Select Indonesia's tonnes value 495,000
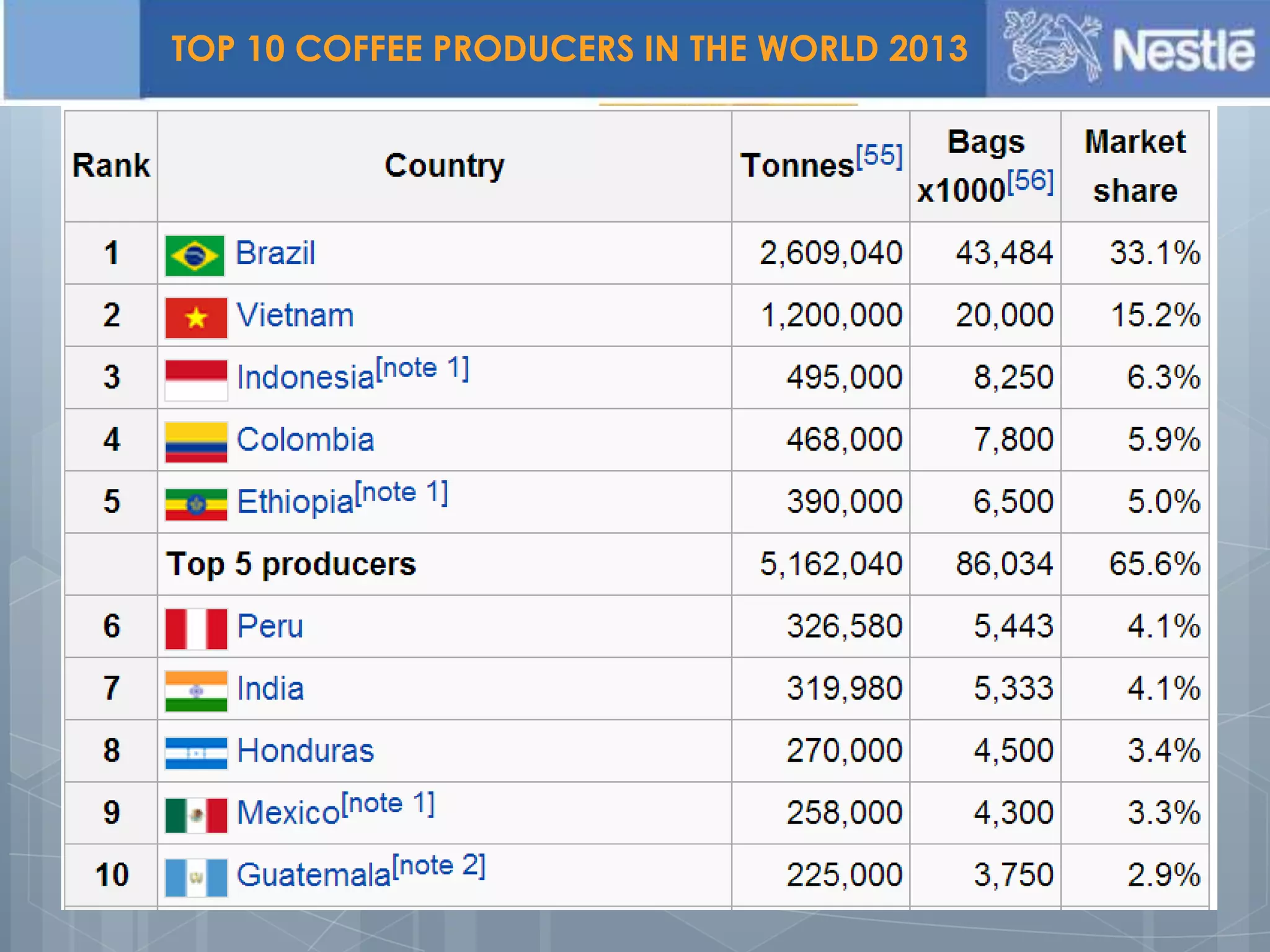Viewport: 1270px width, 952px height. click(845, 377)
